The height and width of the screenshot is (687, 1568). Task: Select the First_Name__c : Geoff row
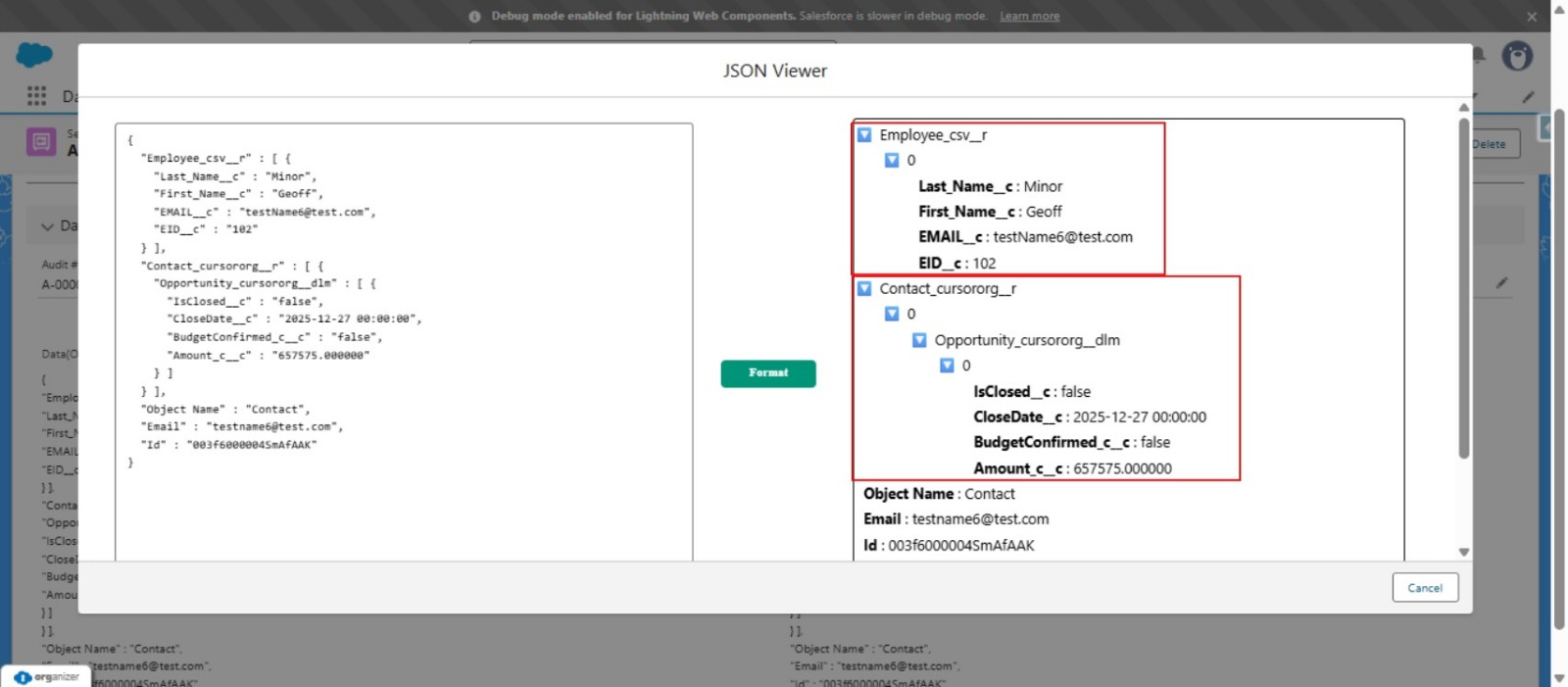coord(990,212)
